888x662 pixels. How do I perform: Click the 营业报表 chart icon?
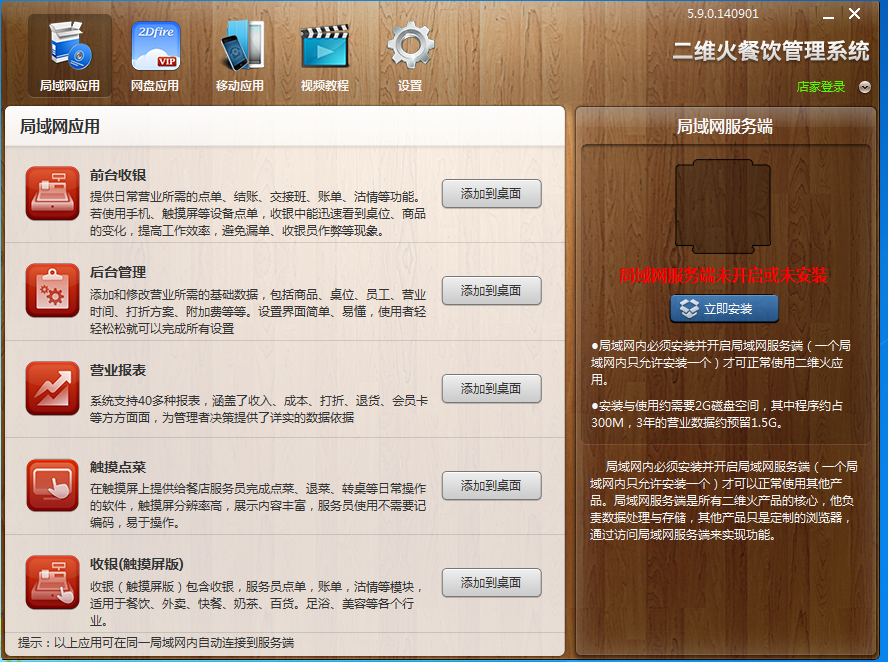click(x=53, y=388)
